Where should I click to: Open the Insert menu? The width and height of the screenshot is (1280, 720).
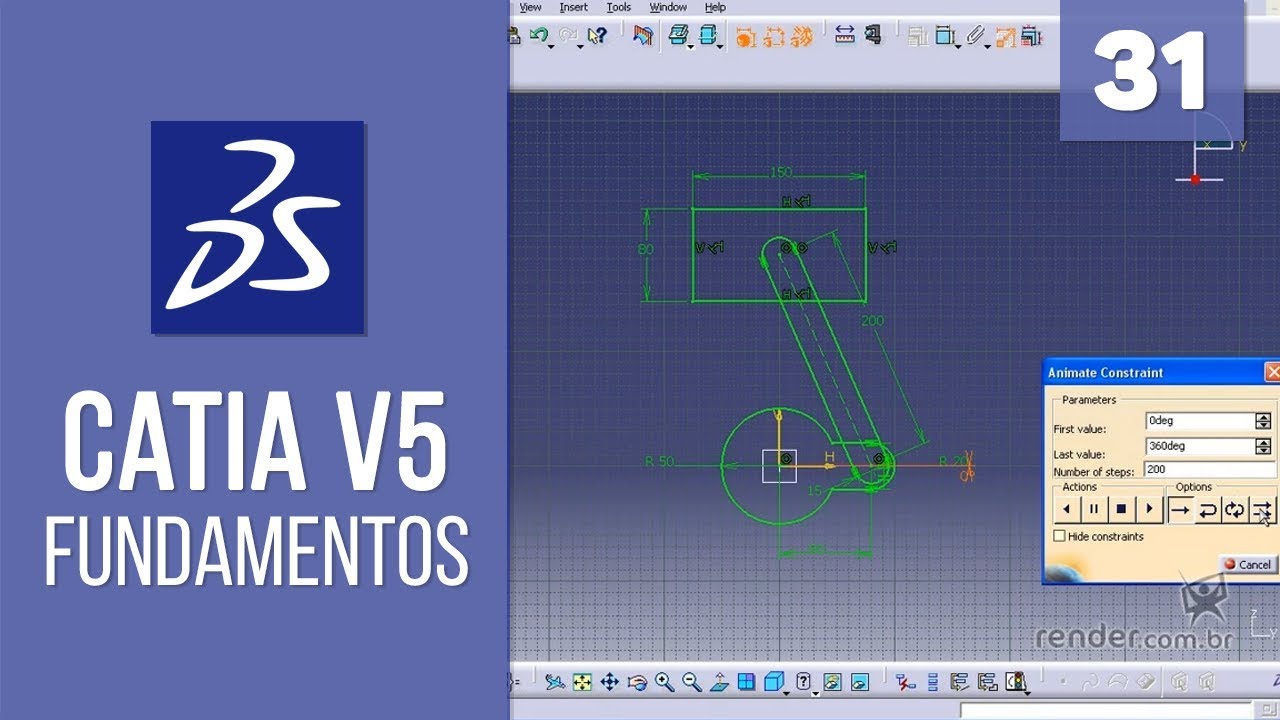coord(574,7)
